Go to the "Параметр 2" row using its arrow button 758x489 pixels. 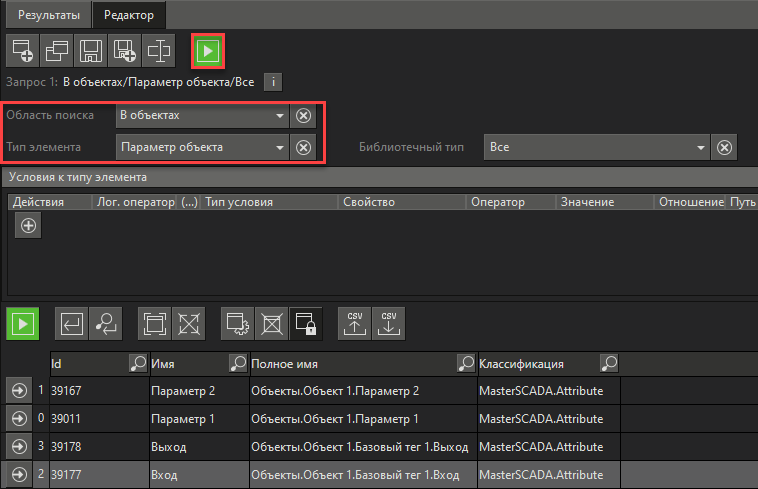pos(17,390)
